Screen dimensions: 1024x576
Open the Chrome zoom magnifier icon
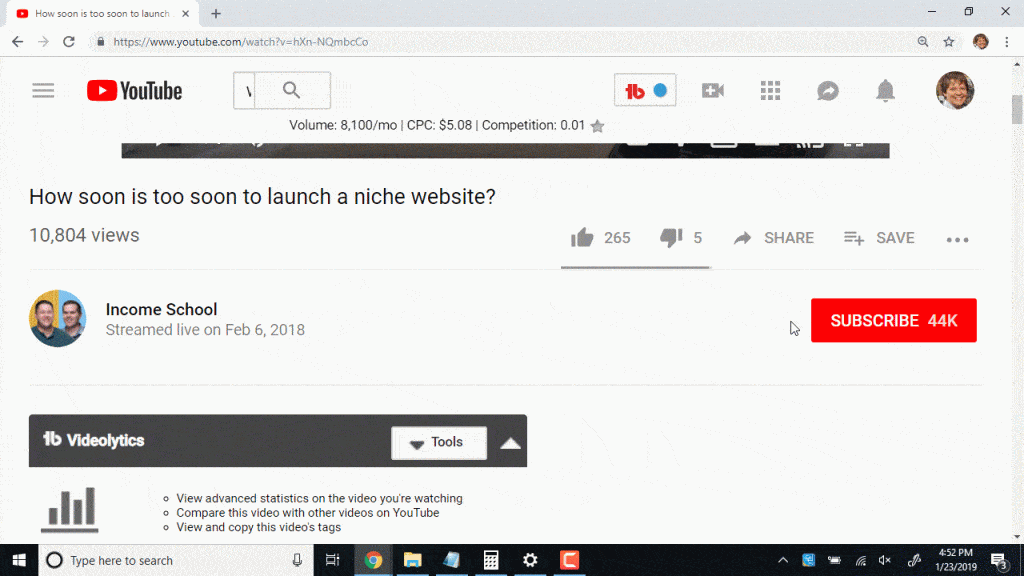923,42
